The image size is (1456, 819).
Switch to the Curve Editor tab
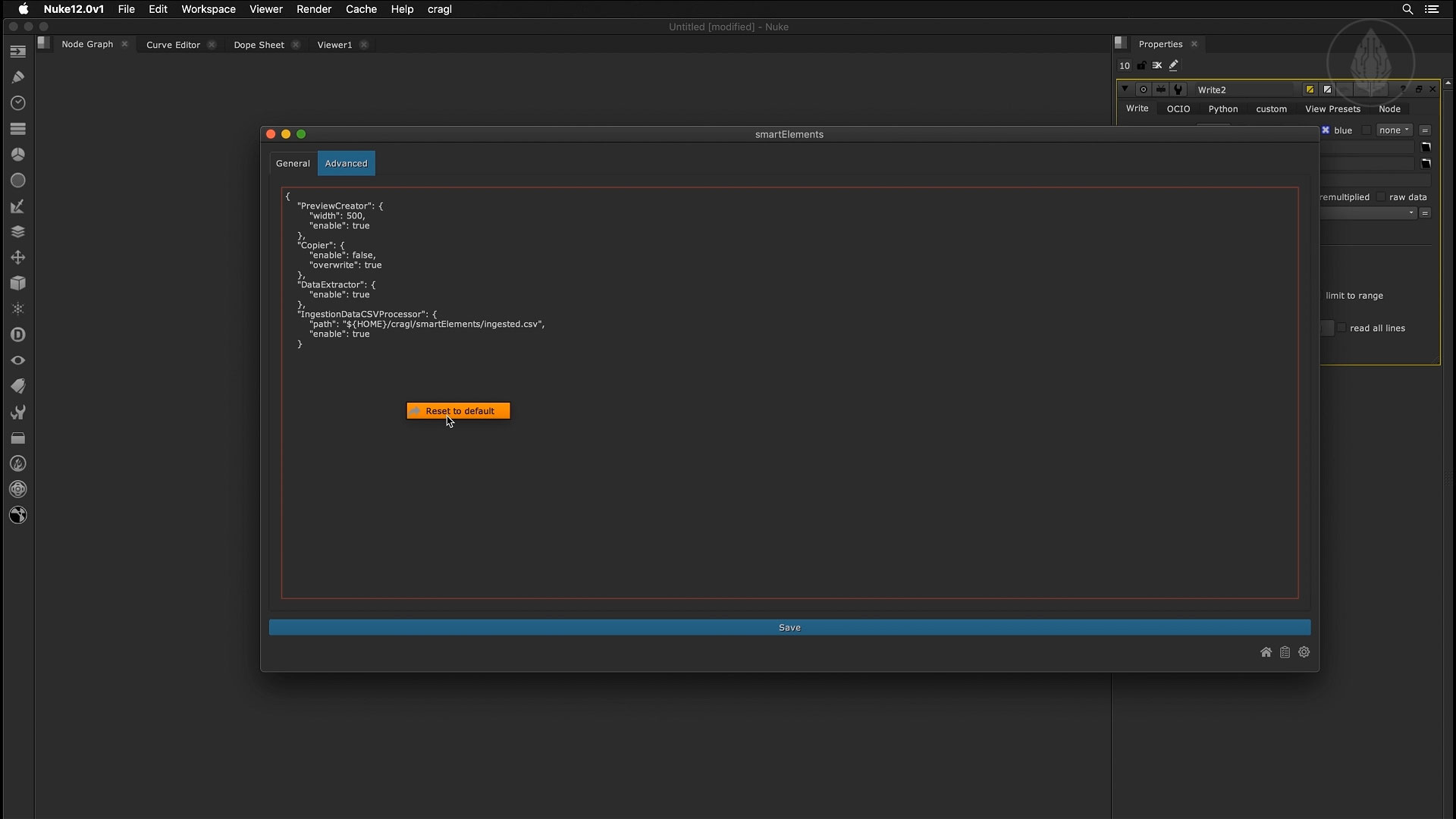tap(173, 45)
